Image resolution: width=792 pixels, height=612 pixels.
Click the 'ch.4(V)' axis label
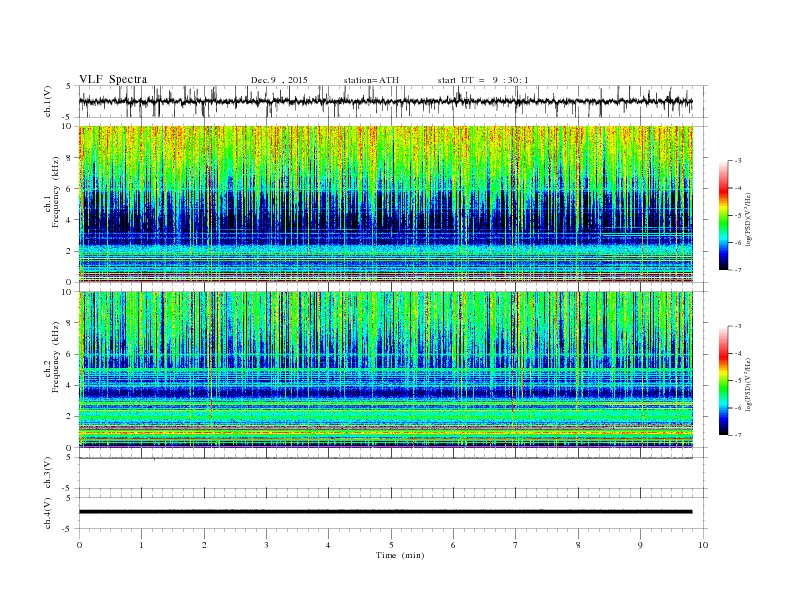tap(48, 513)
